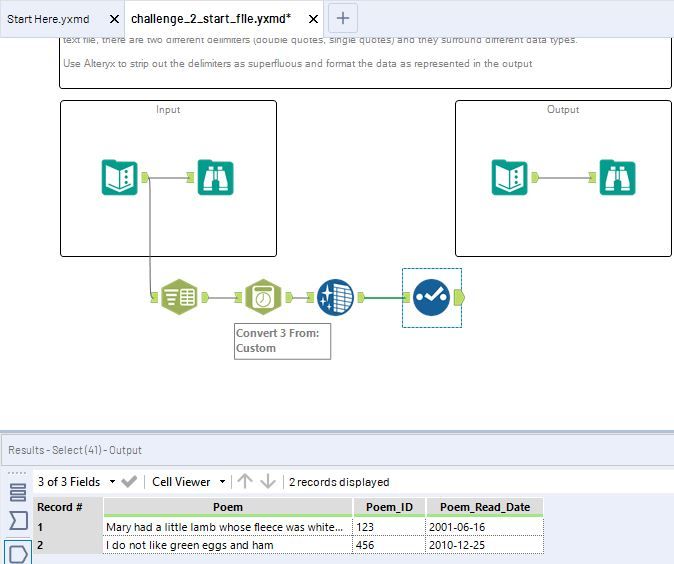This screenshot has width=674, height=564.
Task: Close the challenge_2_start_file.yxmd tab
Action: [314, 19]
